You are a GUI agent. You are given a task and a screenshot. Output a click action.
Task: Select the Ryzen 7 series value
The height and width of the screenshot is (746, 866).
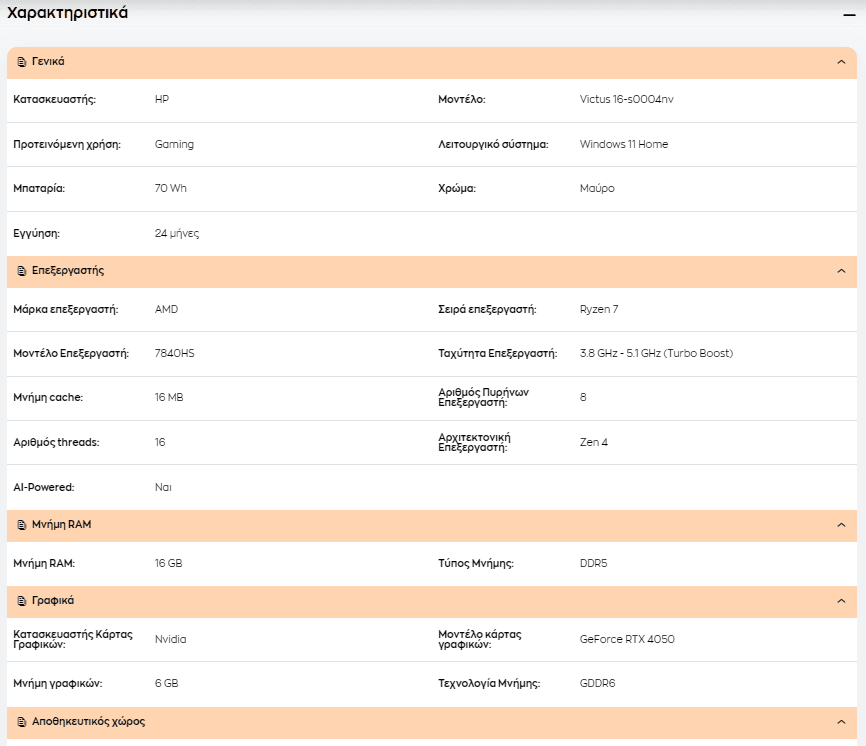(x=599, y=309)
